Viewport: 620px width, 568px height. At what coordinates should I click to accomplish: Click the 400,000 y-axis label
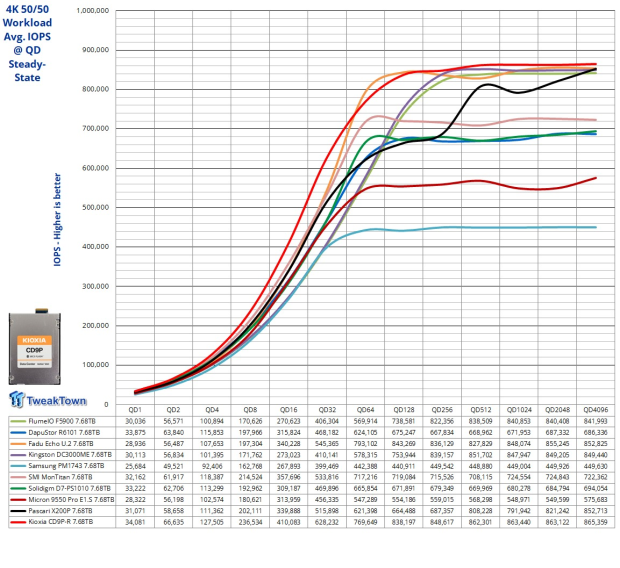(95, 247)
